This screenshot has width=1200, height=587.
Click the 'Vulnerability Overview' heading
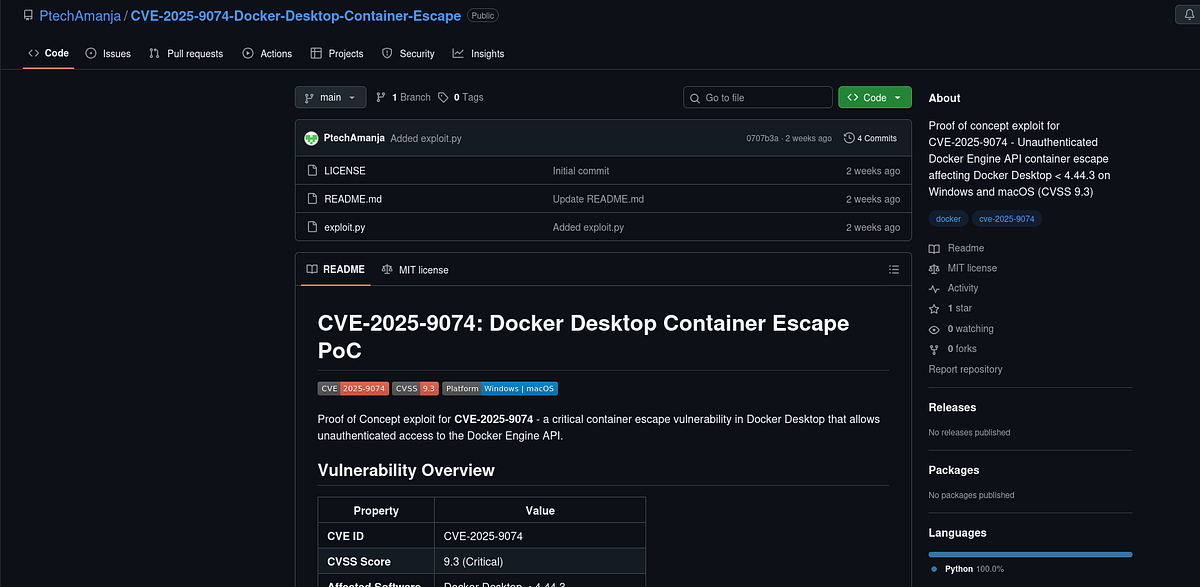point(406,470)
